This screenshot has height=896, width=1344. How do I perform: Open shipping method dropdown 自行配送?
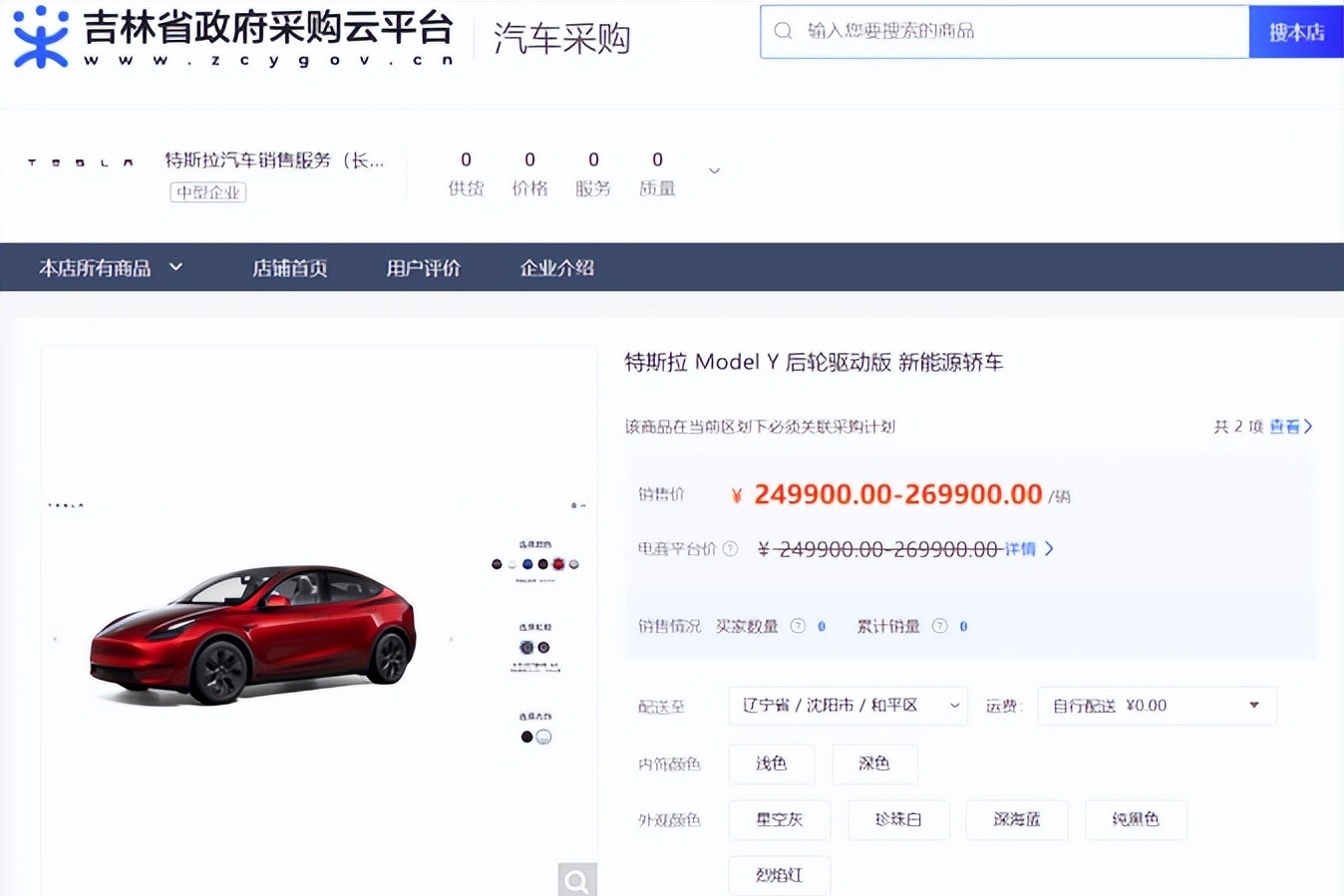coord(1157,706)
